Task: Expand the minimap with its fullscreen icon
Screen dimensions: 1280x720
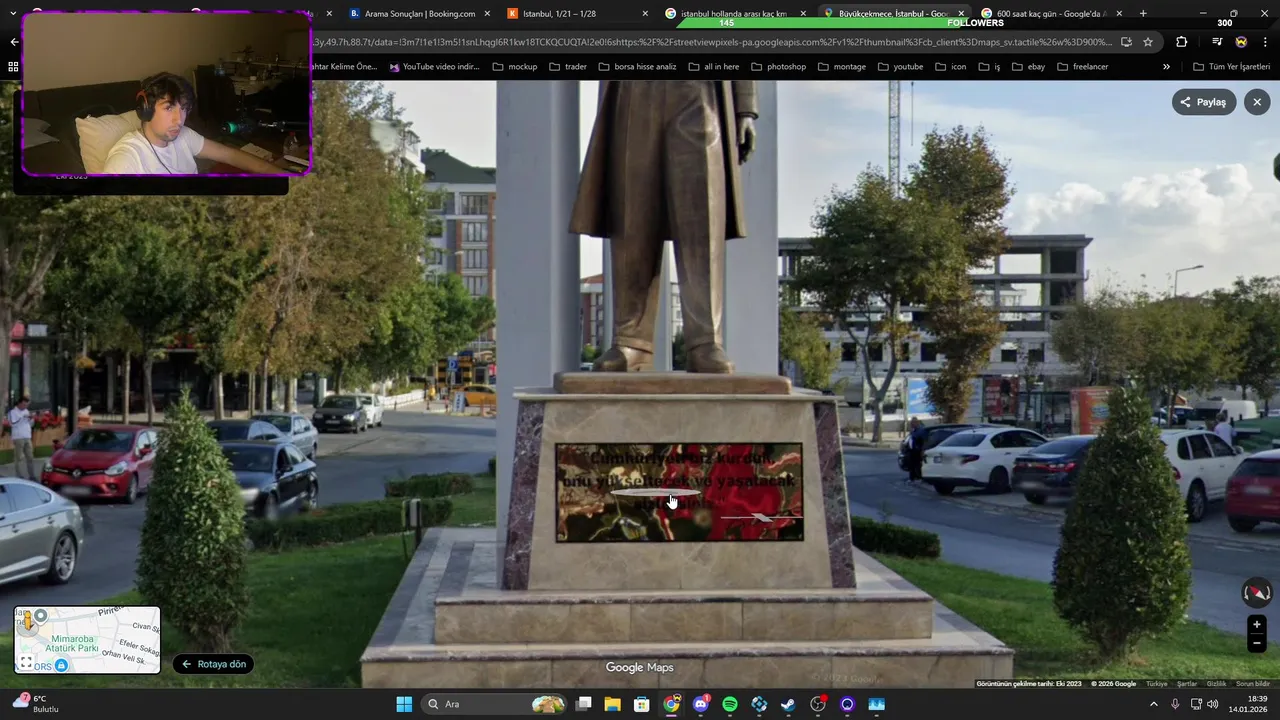Action: 26,662
